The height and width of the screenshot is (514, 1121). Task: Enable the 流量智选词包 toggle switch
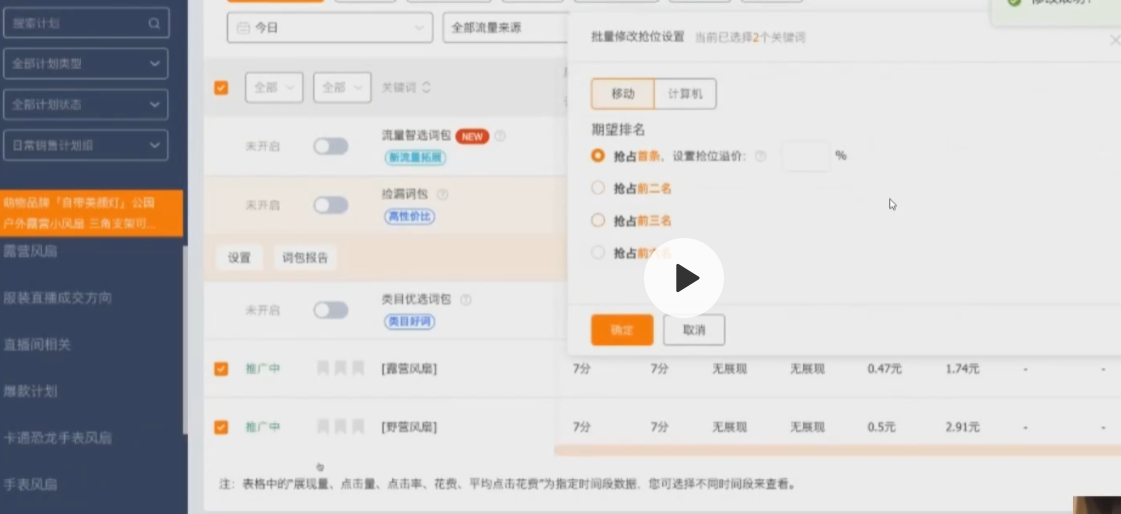pos(330,146)
